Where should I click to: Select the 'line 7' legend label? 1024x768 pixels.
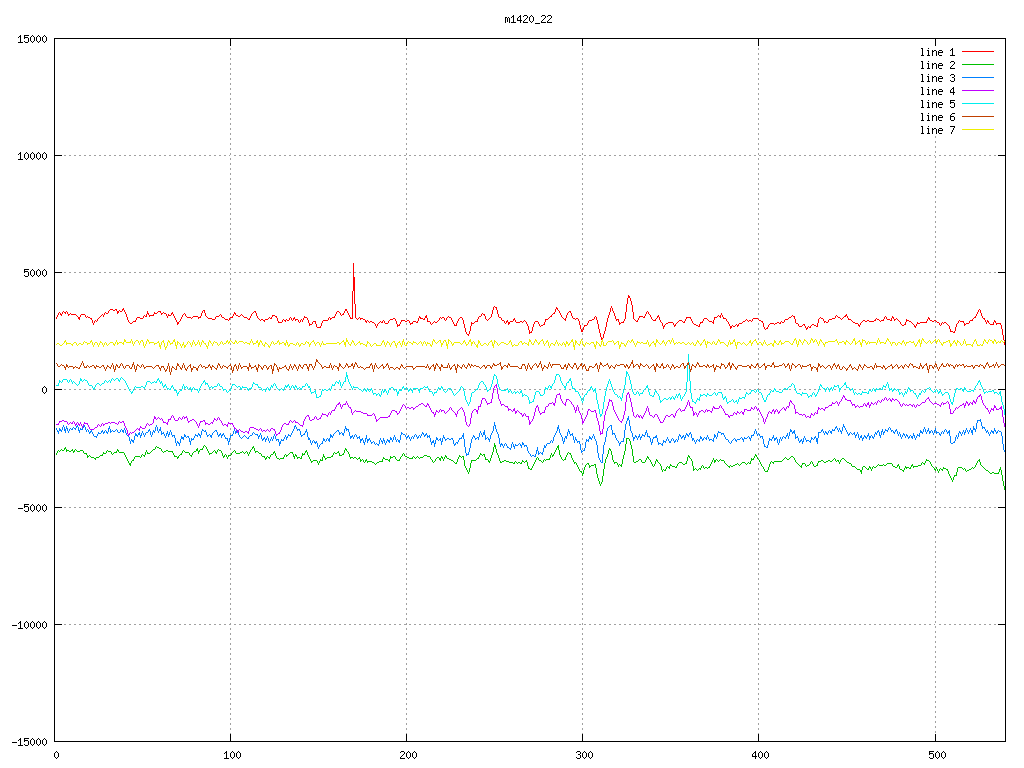click(x=937, y=131)
